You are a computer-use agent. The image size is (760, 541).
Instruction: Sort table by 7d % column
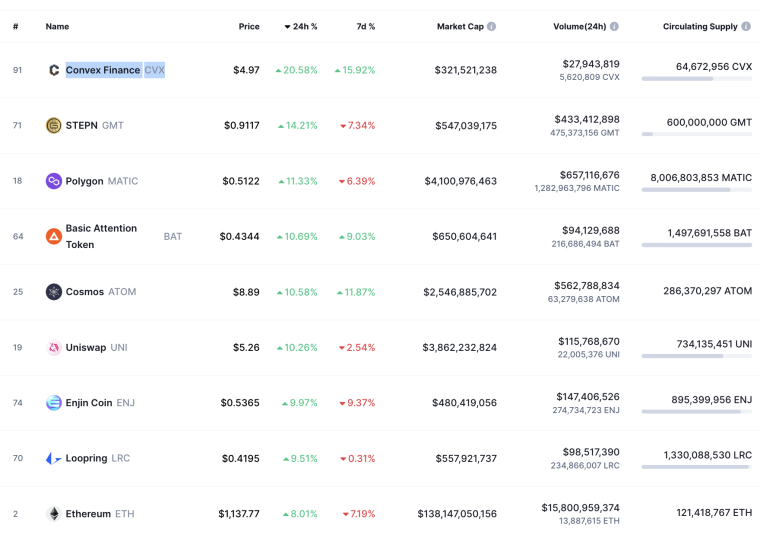(x=366, y=27)
